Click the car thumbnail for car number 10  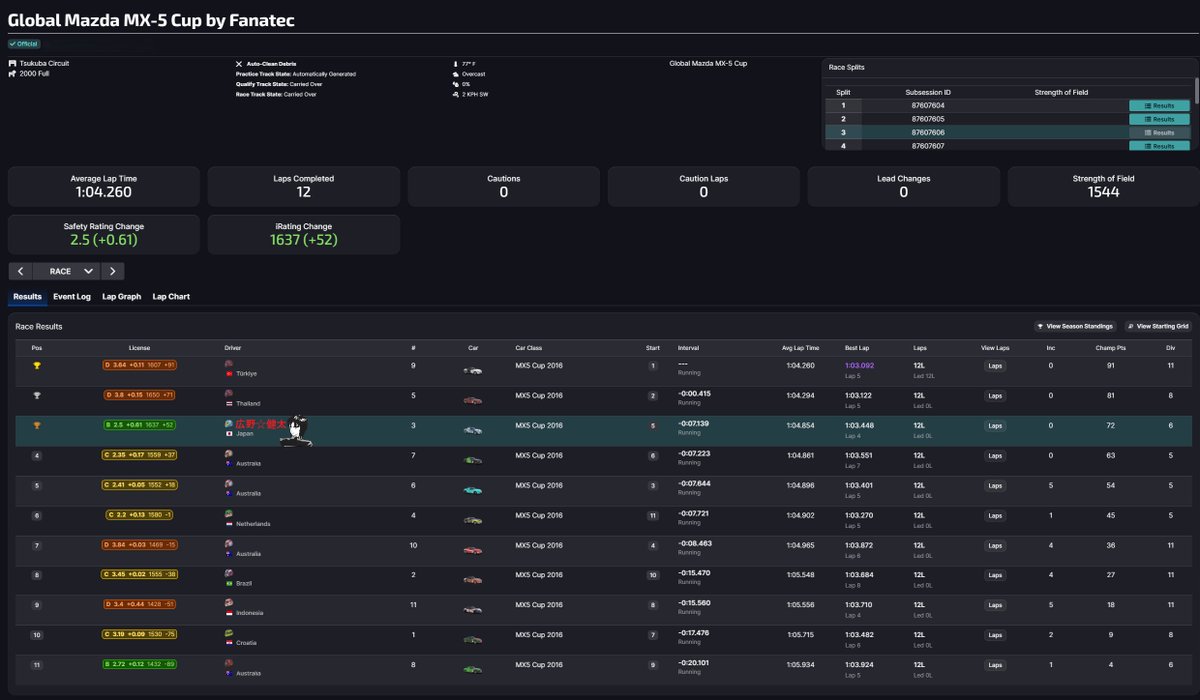tap(473, 550)
